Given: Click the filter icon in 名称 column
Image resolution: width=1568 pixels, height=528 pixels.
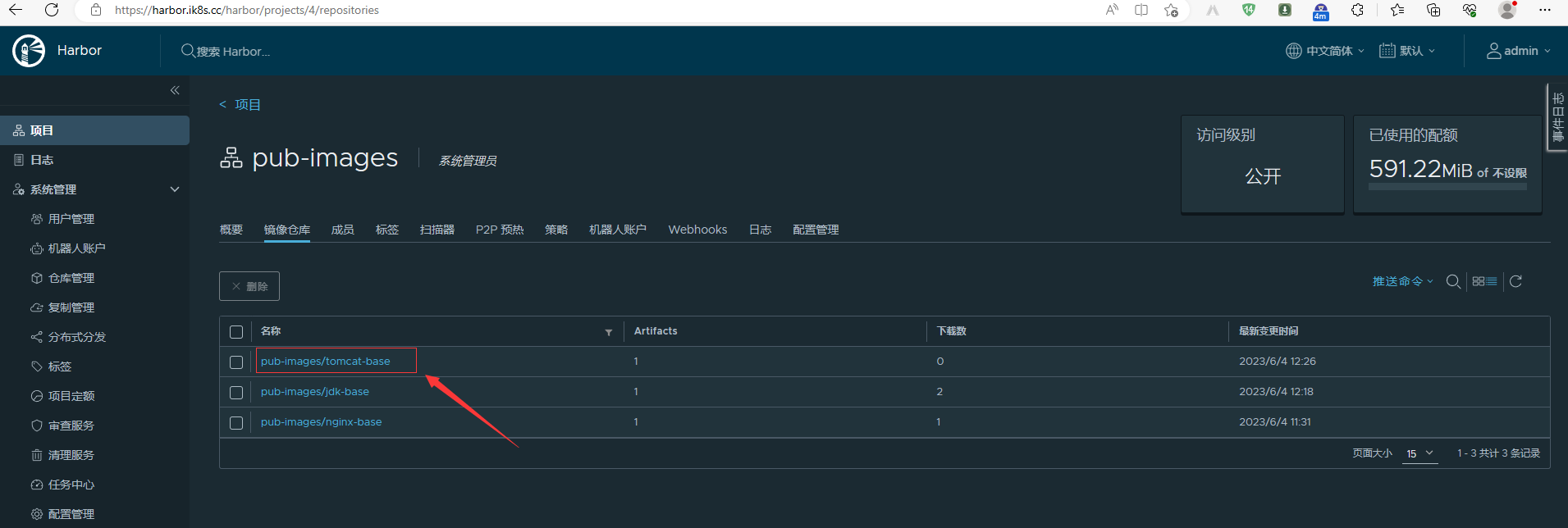Looking at the screenshot, I should pos(608,332).
